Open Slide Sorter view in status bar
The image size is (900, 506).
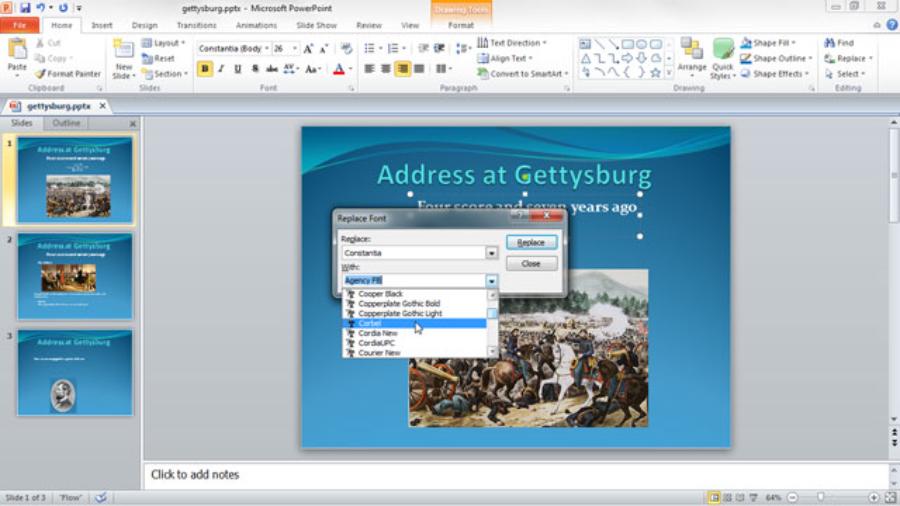[727, 497]
